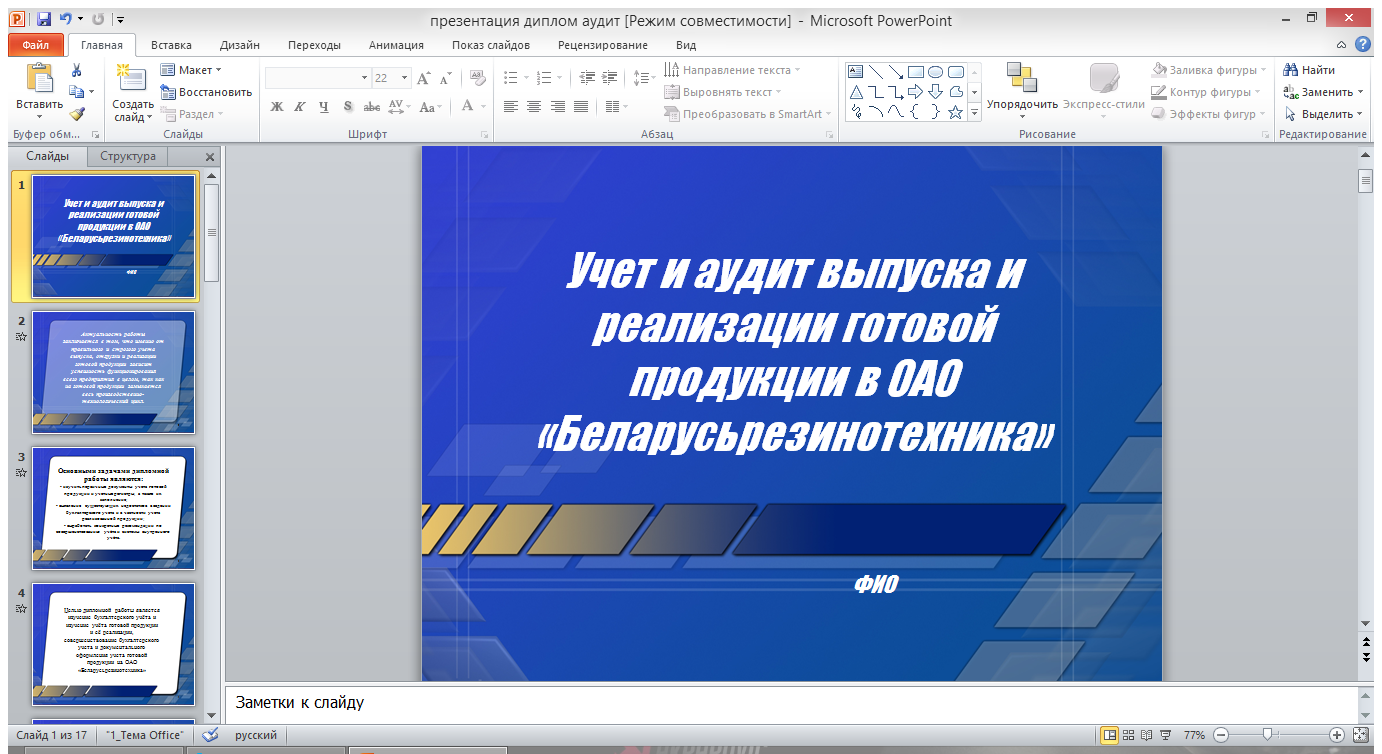Switch to the Вставка ribbon tab
Viewport: 1382px width, 754px height.
171,45
